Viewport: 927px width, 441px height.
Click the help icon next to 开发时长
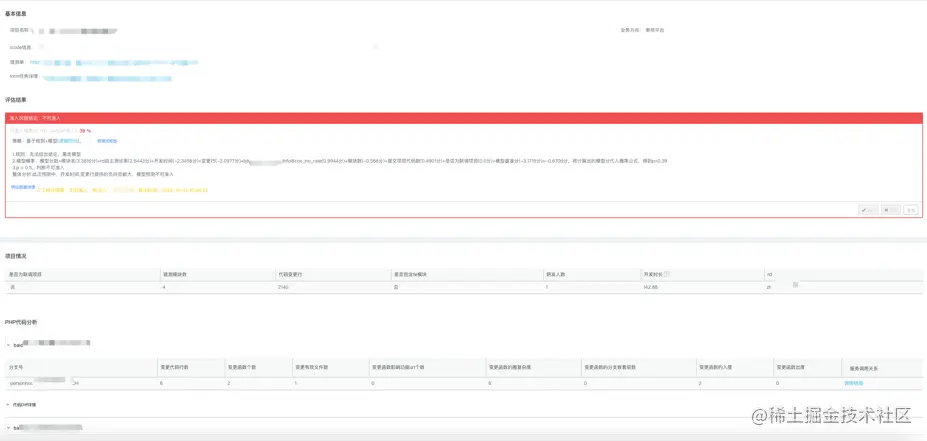(x=667, y=274)
